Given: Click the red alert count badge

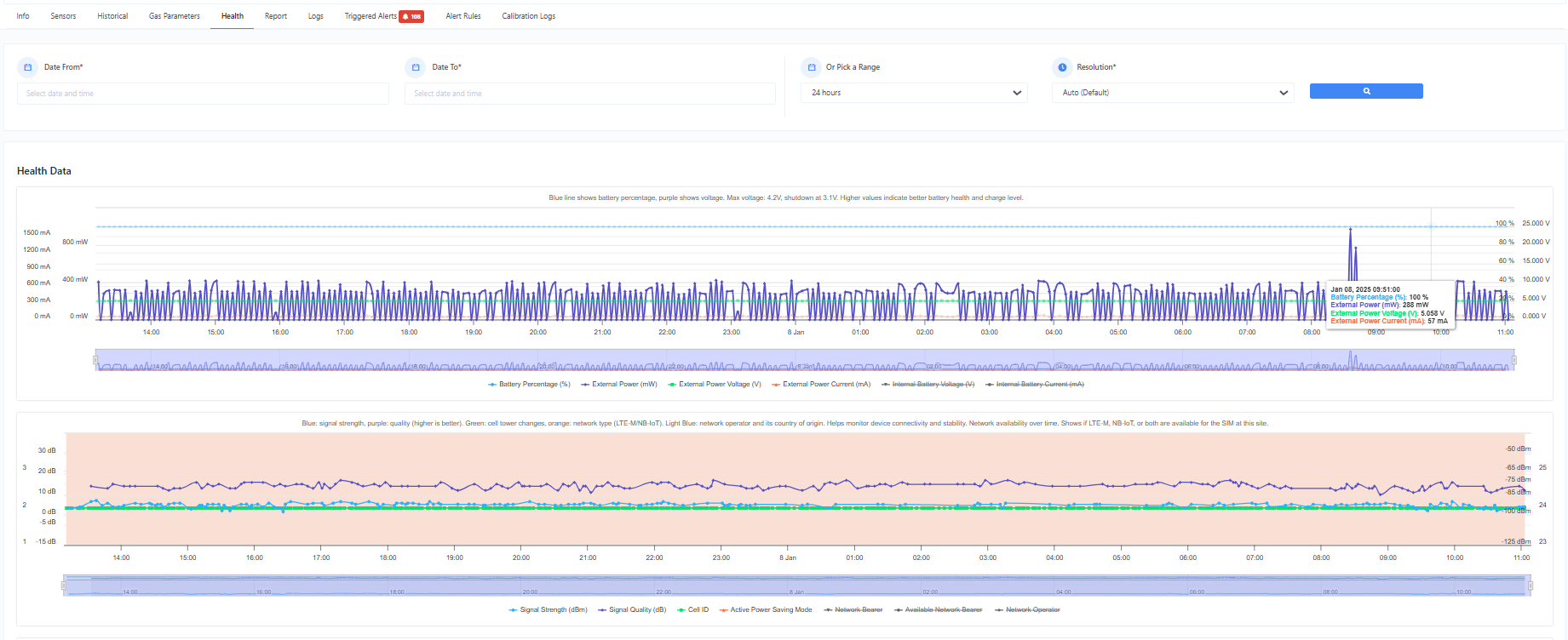Looking at the screenshot, I should point(411,16).
